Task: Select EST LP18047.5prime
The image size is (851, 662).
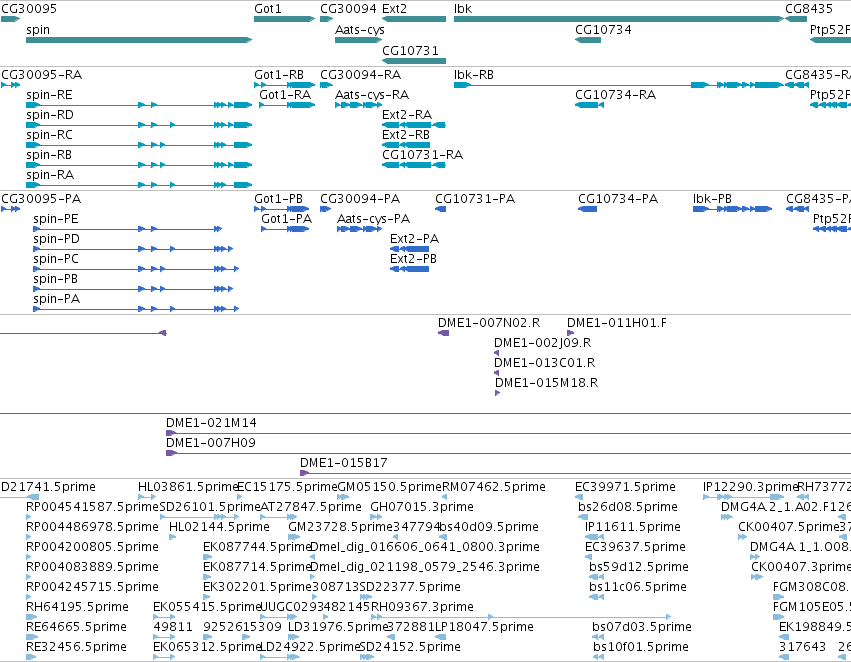Action: [x=440, y=637]
